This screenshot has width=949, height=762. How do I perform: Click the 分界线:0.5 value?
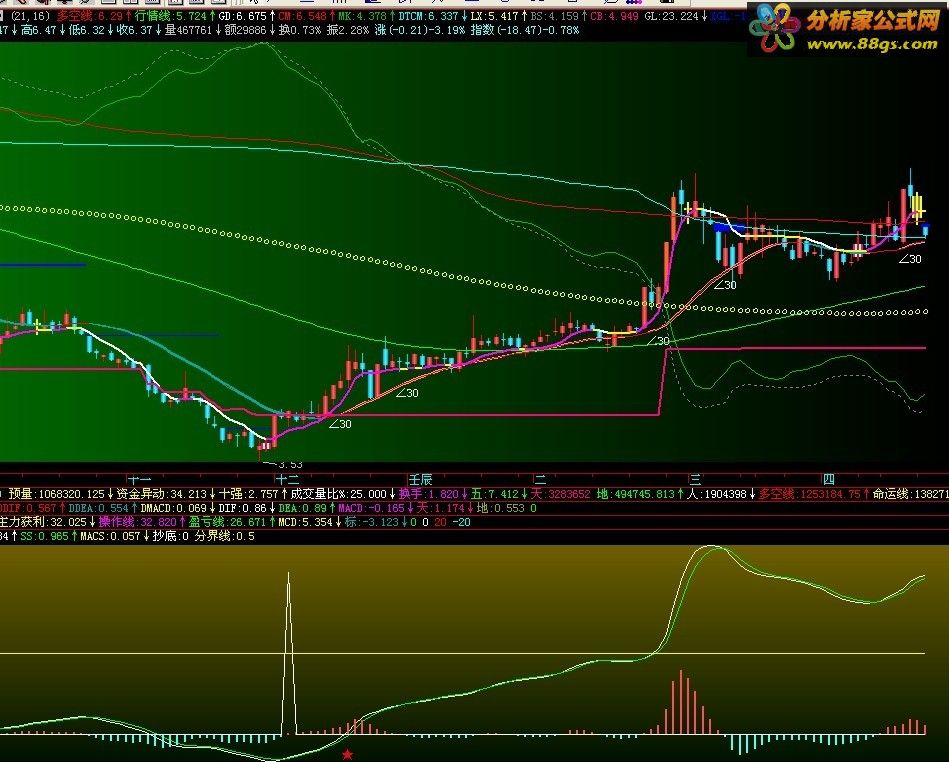tap(225, 536)
